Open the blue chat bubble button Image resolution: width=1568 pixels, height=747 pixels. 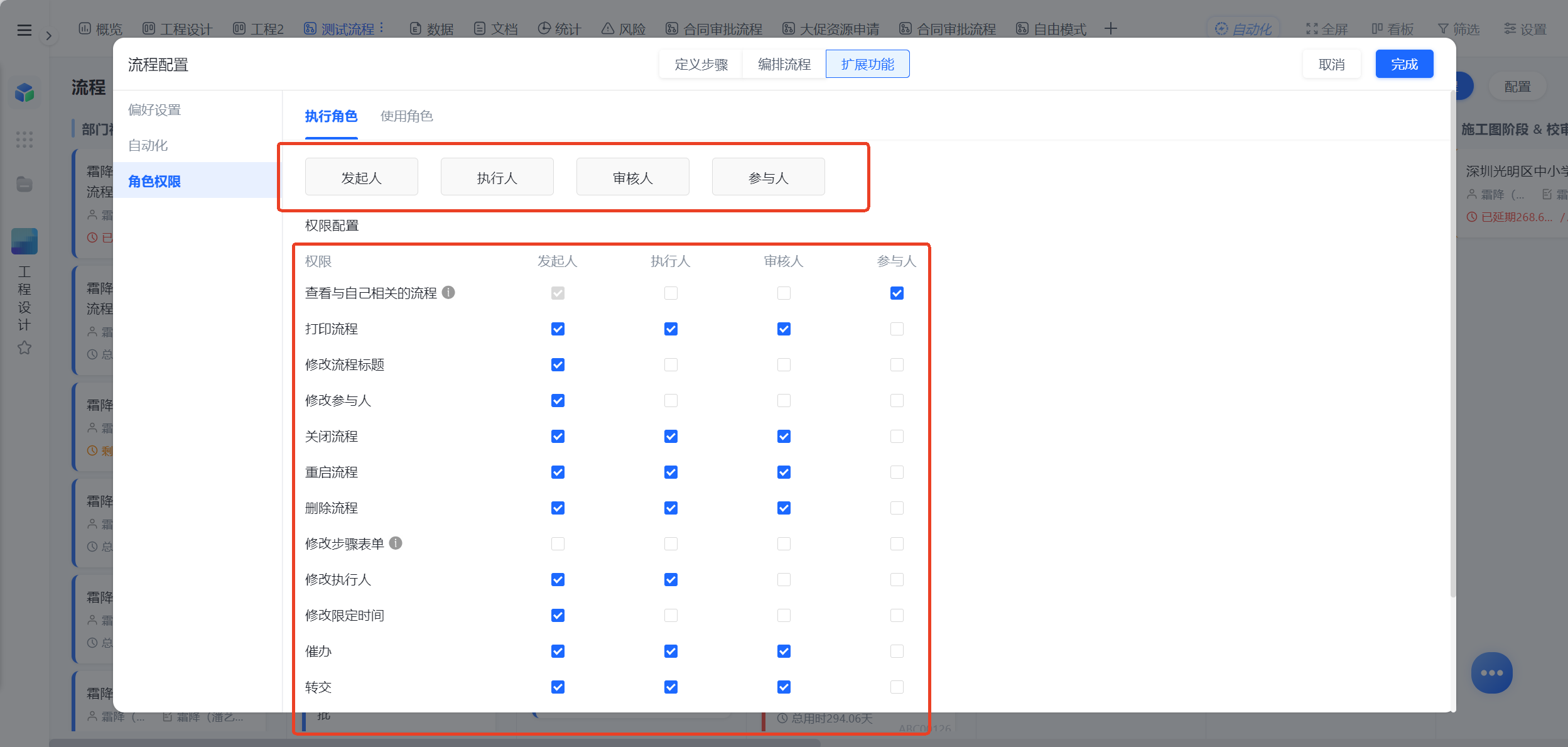(x=1491, y=673)
